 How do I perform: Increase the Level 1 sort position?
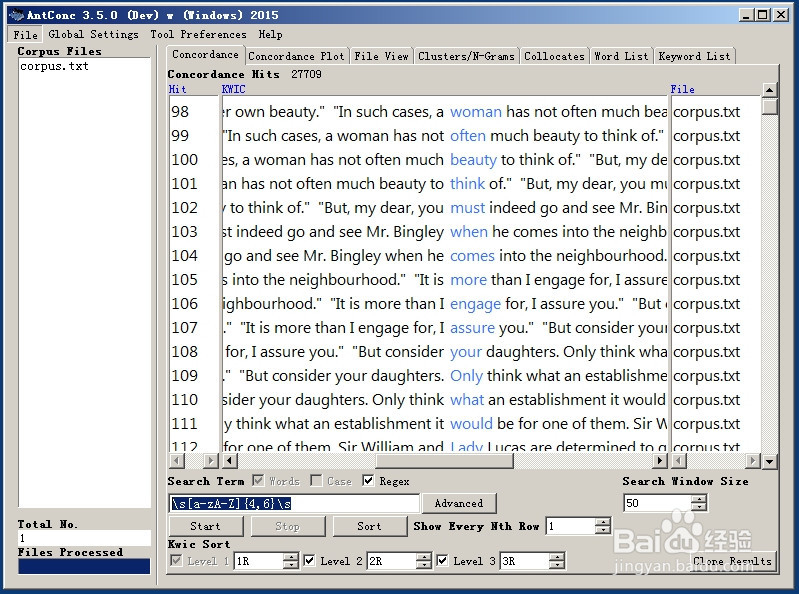[x=290, y=557]
